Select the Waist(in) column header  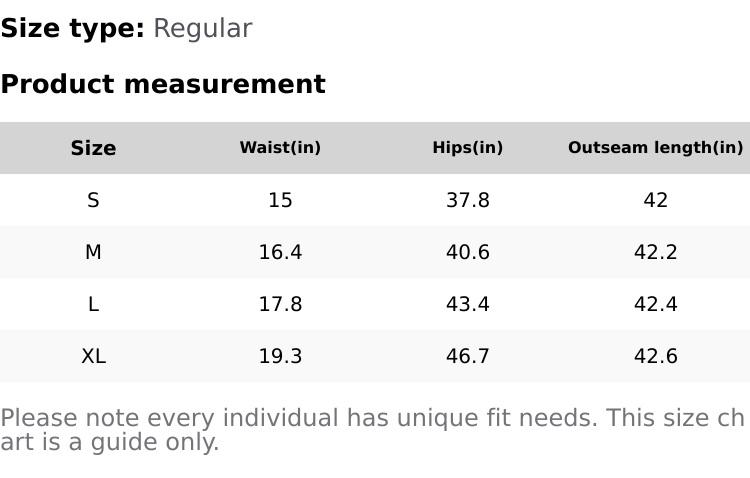[x=280, y=148]
